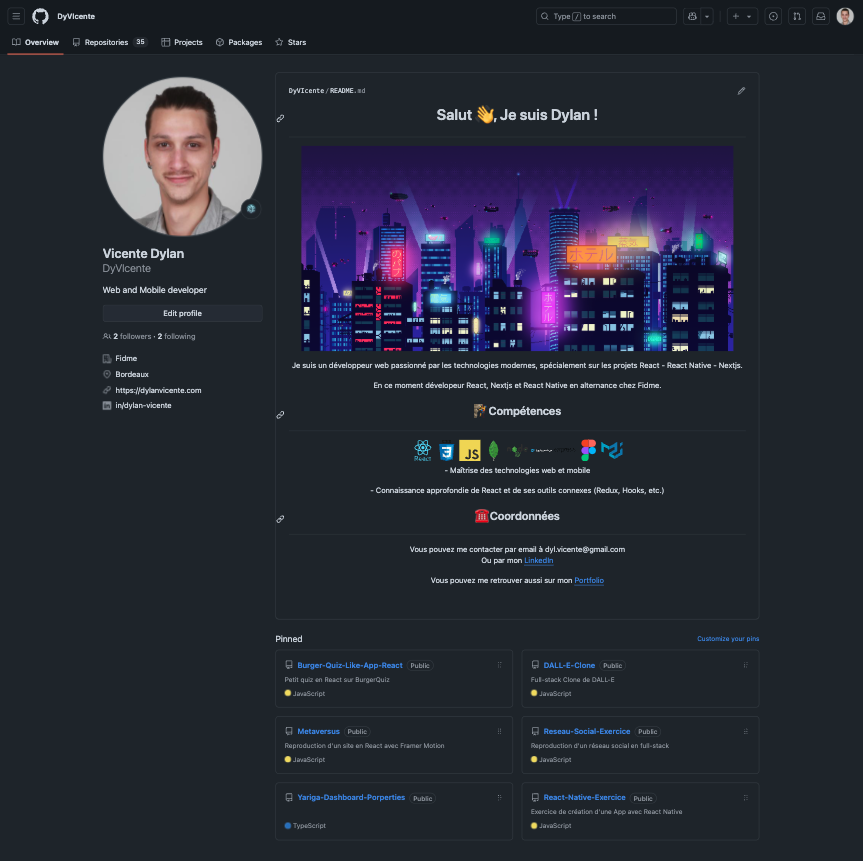Click the JavaScript skill badge

point(471,450)
